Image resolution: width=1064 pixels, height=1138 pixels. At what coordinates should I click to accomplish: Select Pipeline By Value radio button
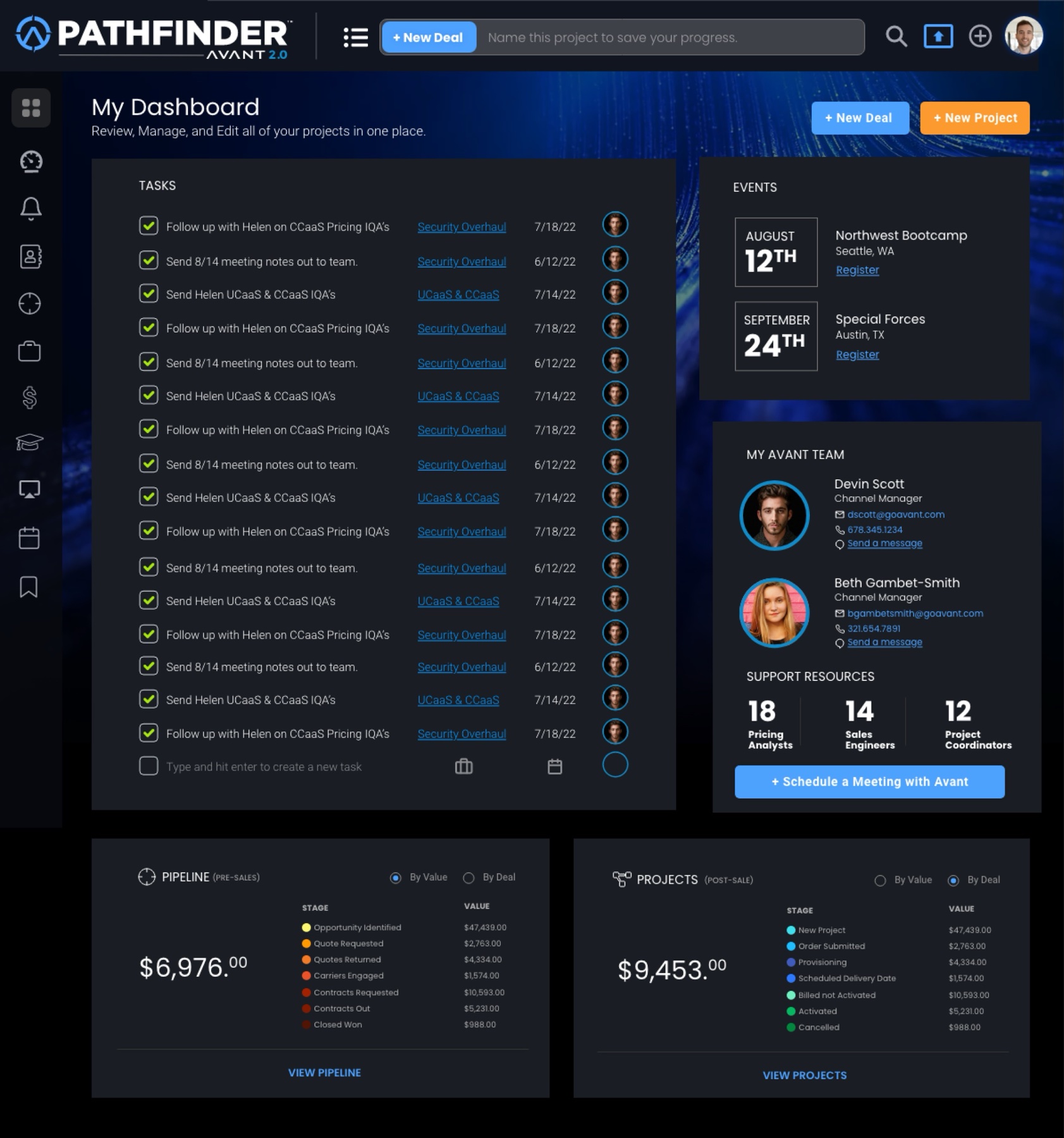396,878
